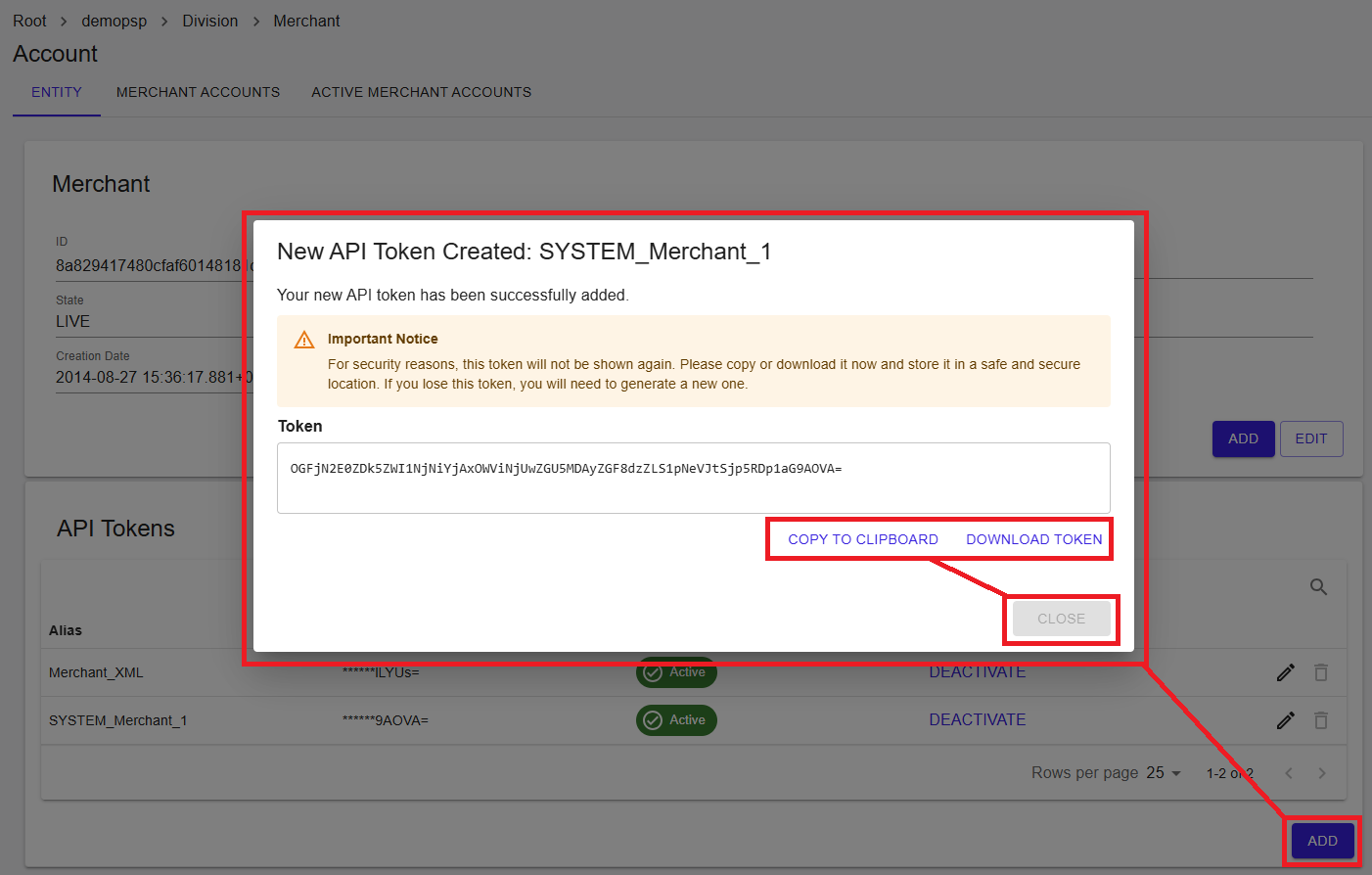This screenshot has height=875, width=1372.
Task: Open the Rows per page 25 dropdown
Action: tap(1164, 773)
